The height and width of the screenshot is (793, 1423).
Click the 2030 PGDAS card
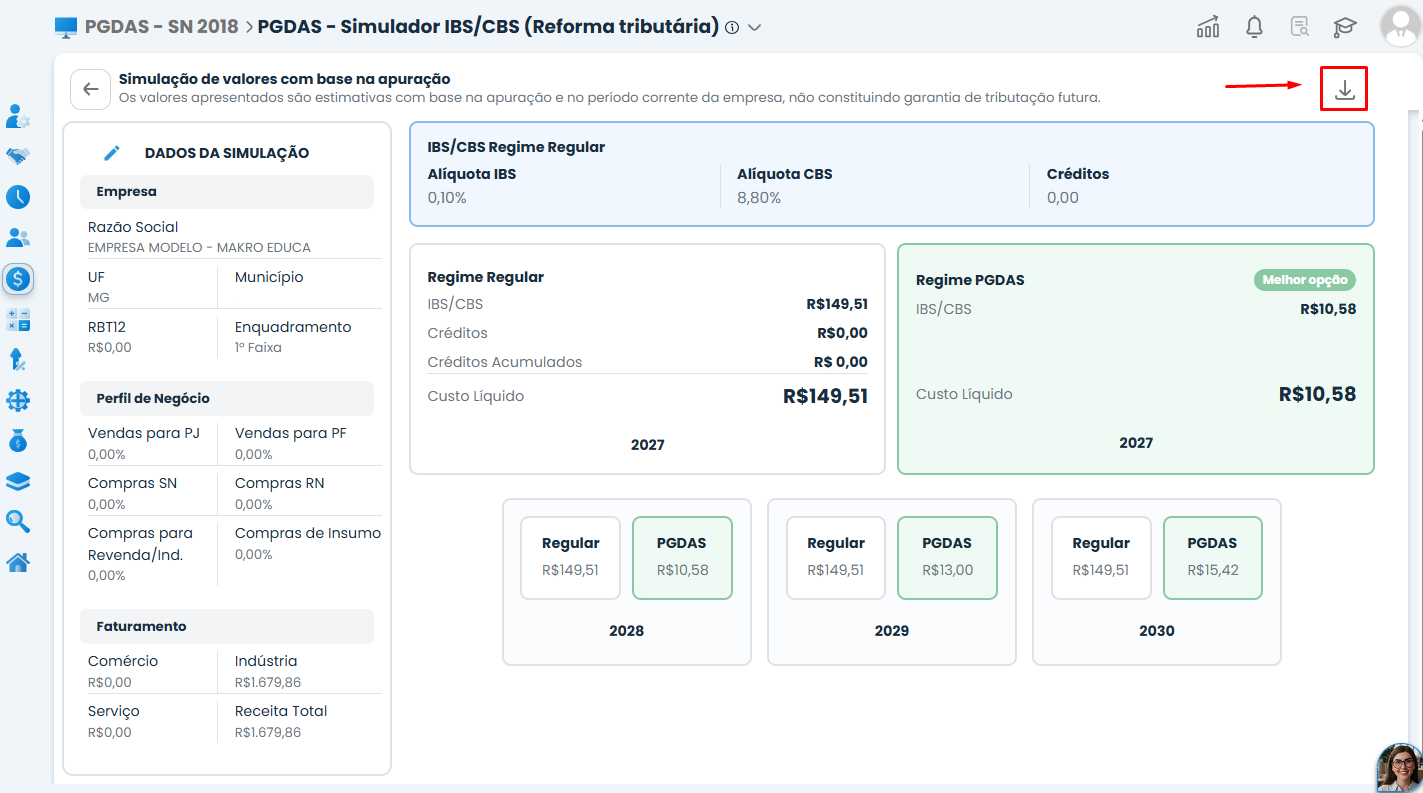click(1212, 558)
